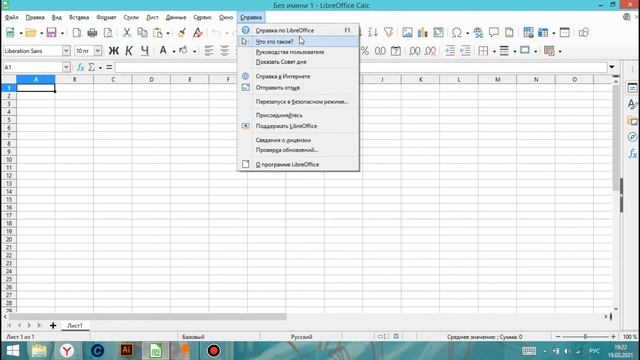
Task: Open the background color dropdown arrow
Action: pos(194,51)
